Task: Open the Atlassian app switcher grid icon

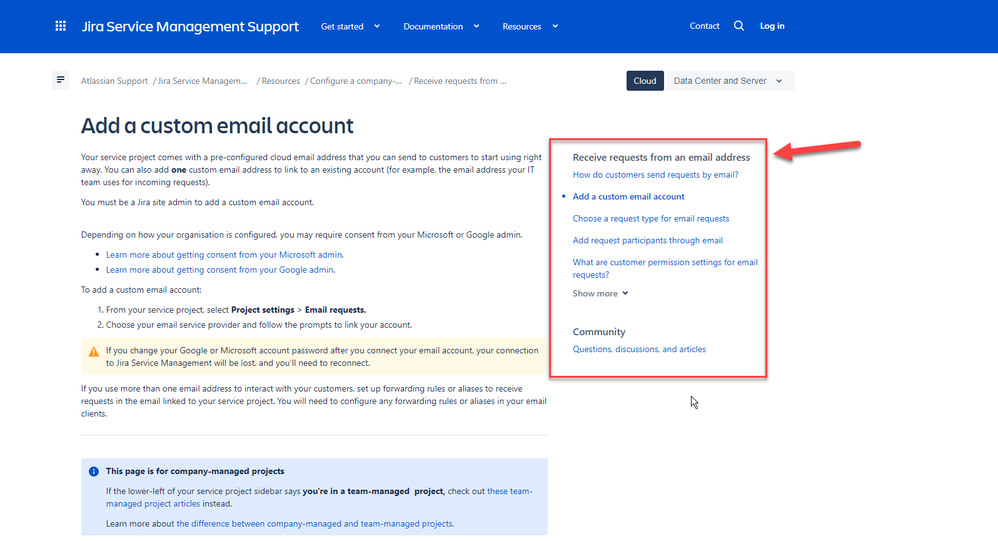Action: click(60, 26)
